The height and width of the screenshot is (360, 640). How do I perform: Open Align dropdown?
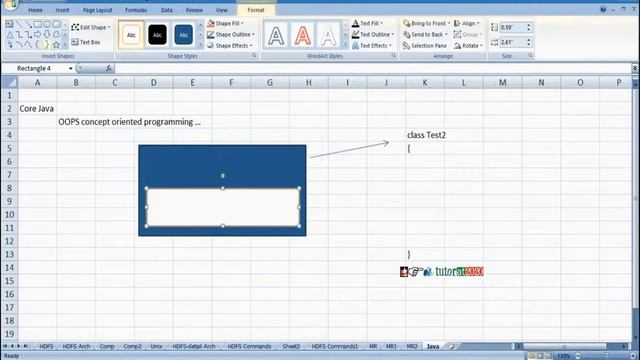click(467, 23)
